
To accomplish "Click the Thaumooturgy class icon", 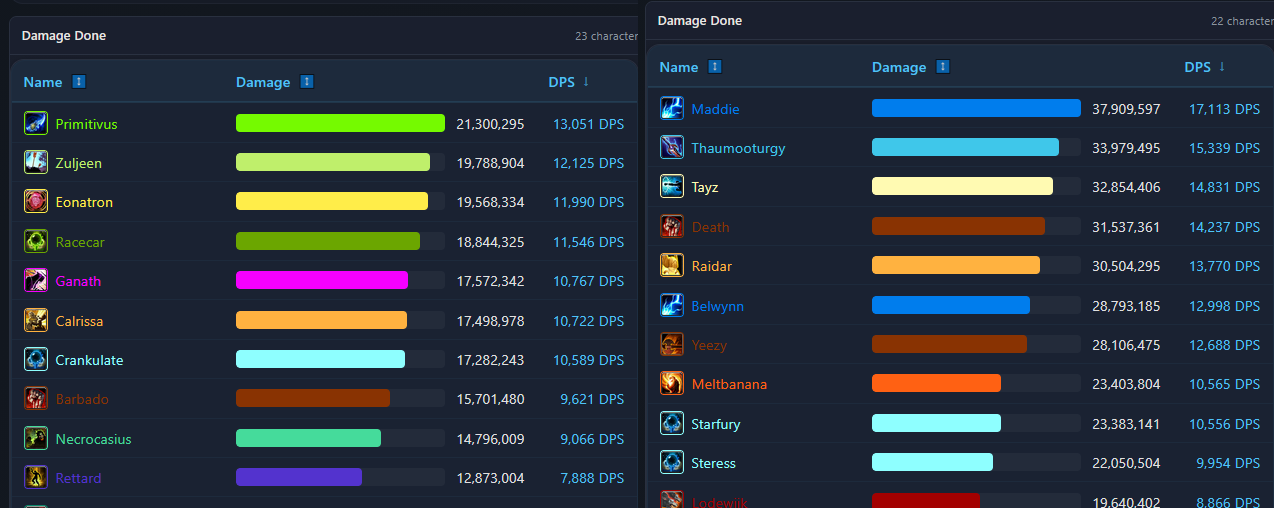I will click(672, 148).
